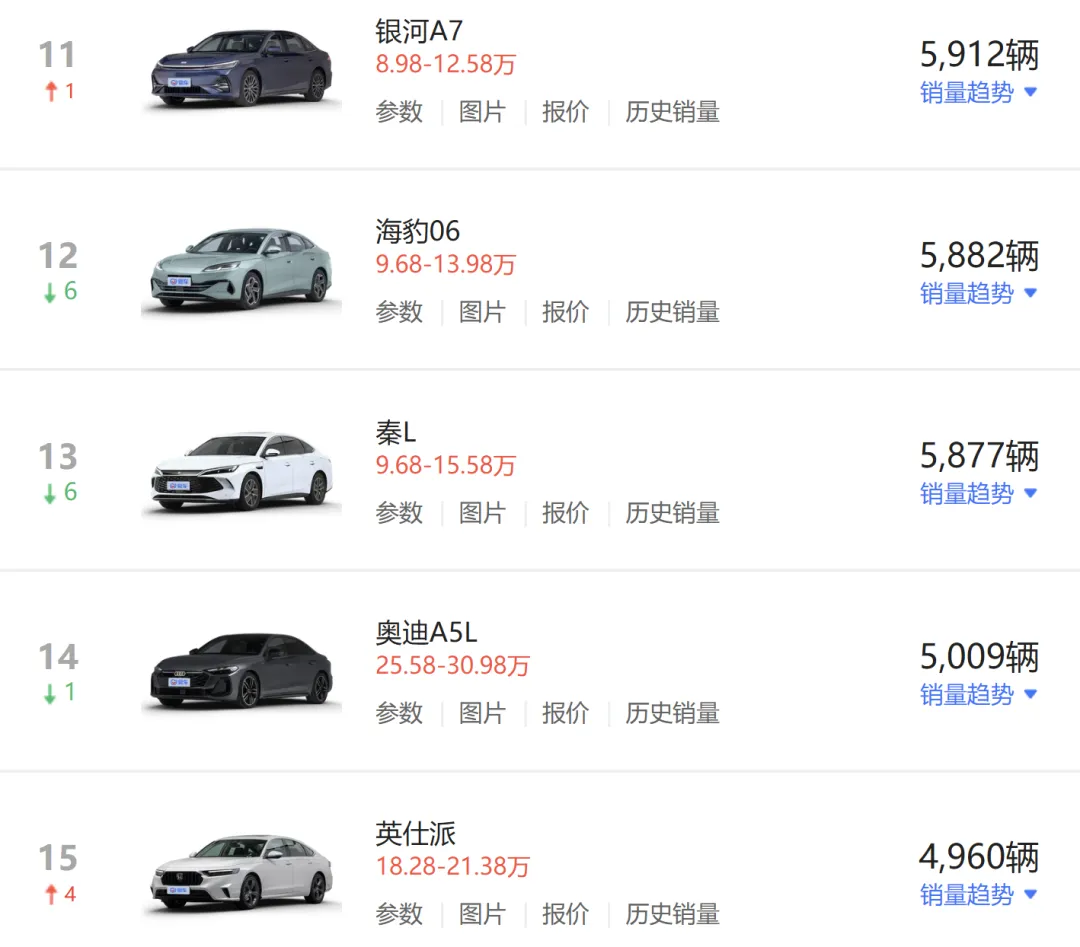This screenshot has height=947, width=1080.
Task: Open the 英仕派 car thumbnail
Action: click(241, 872)
